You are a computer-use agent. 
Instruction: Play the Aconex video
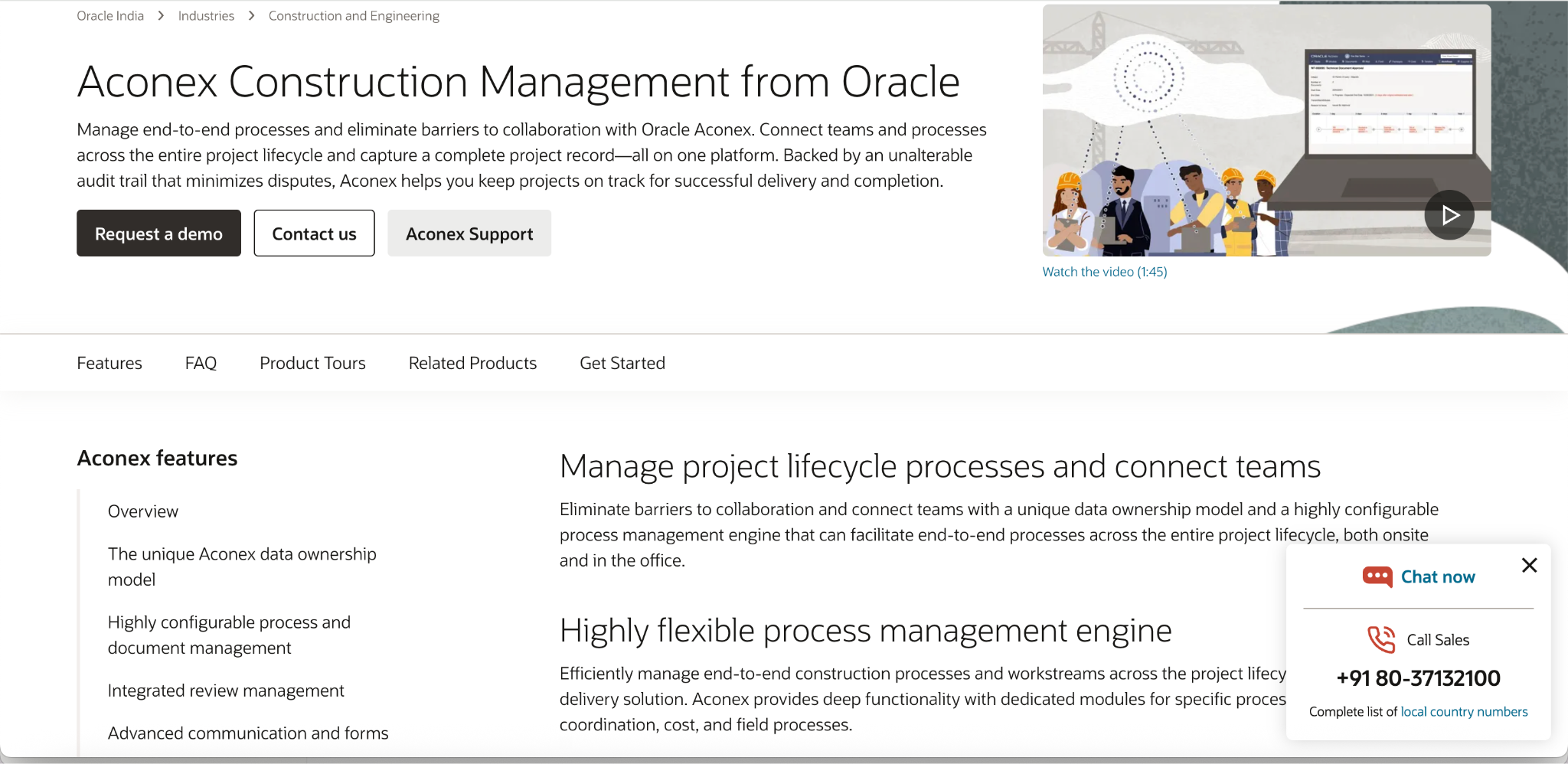click(x=1449, y=215)
